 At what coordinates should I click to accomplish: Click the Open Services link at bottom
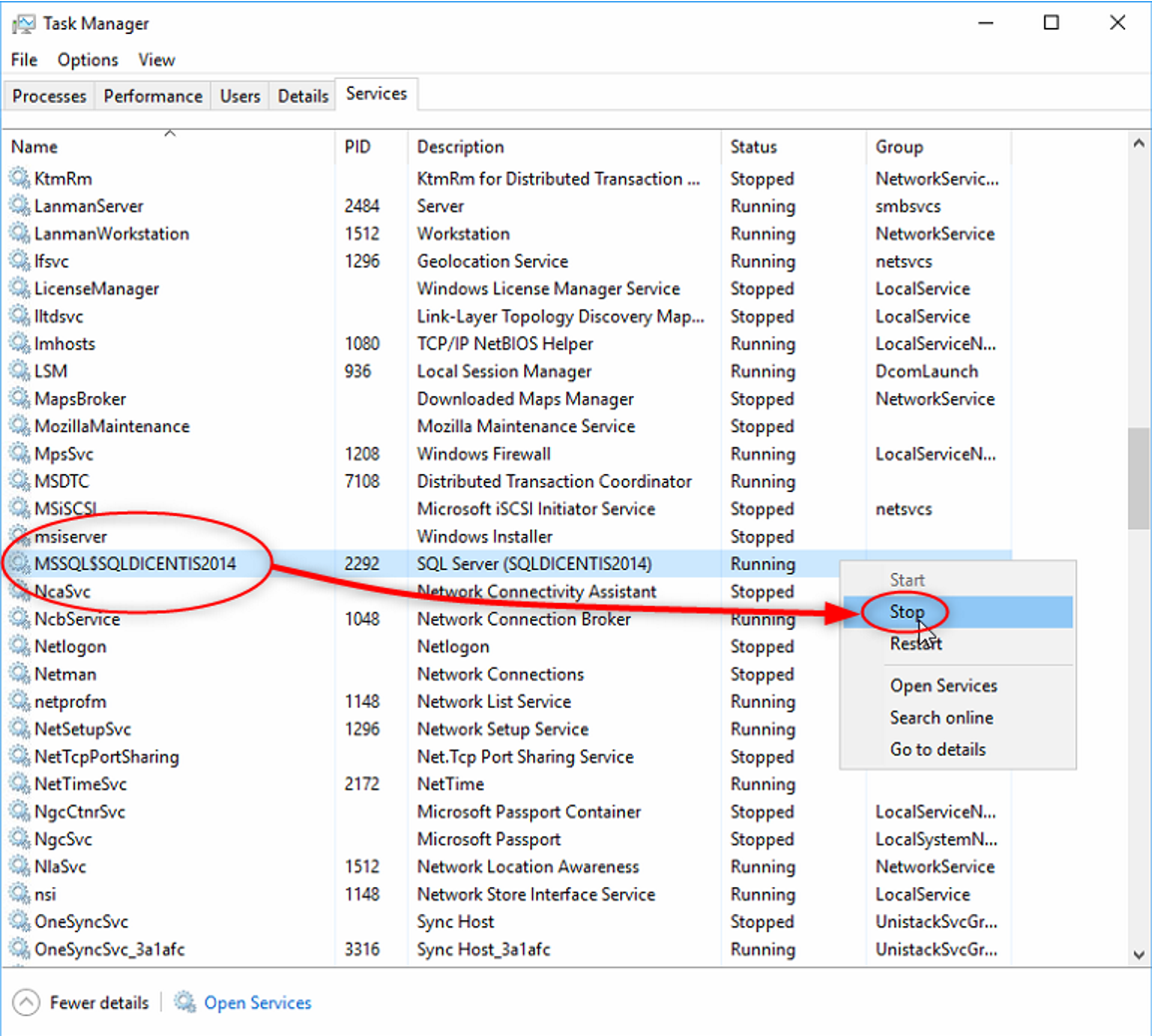[258, 1002]
